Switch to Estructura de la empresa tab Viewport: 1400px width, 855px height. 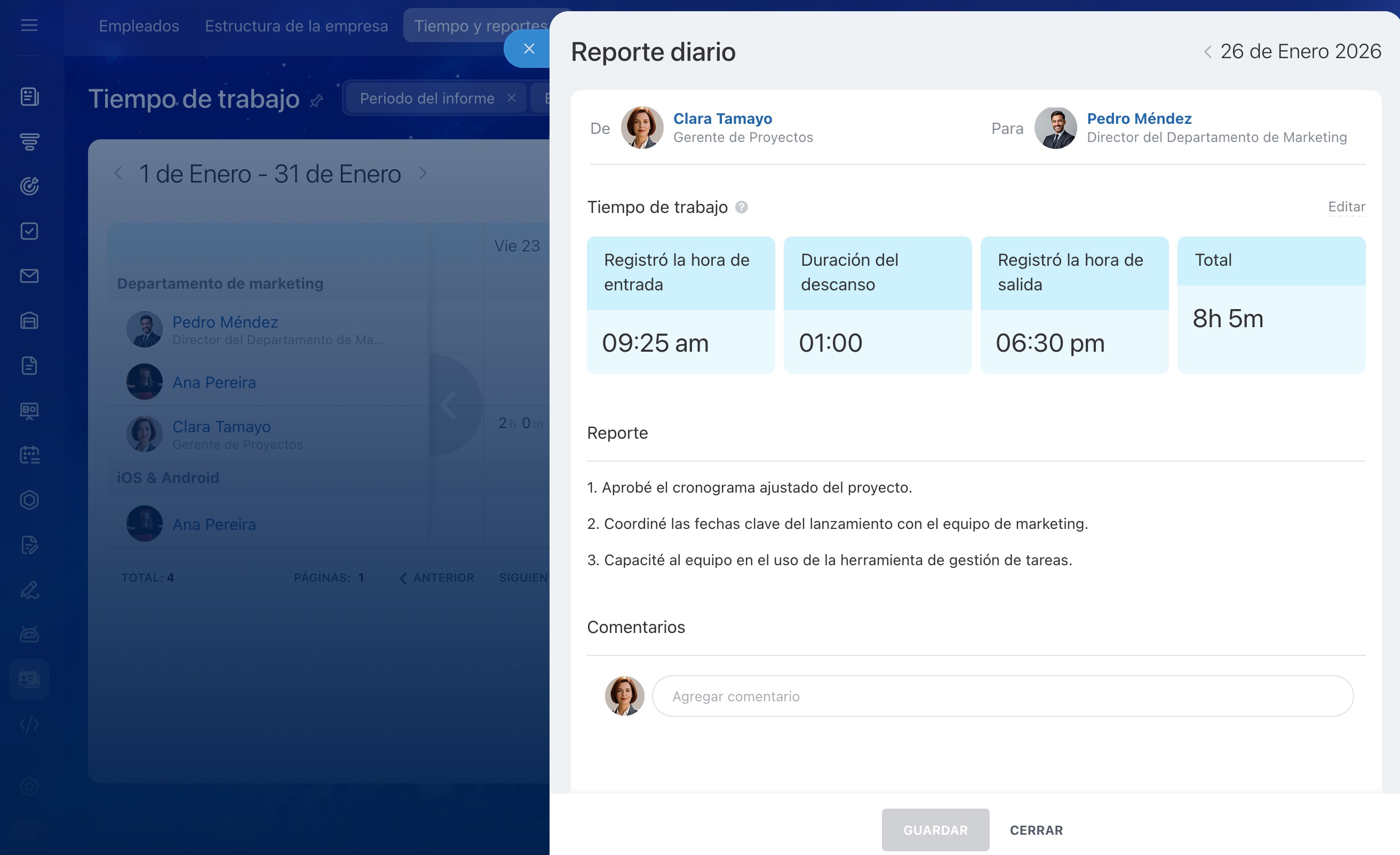point(296,26)
